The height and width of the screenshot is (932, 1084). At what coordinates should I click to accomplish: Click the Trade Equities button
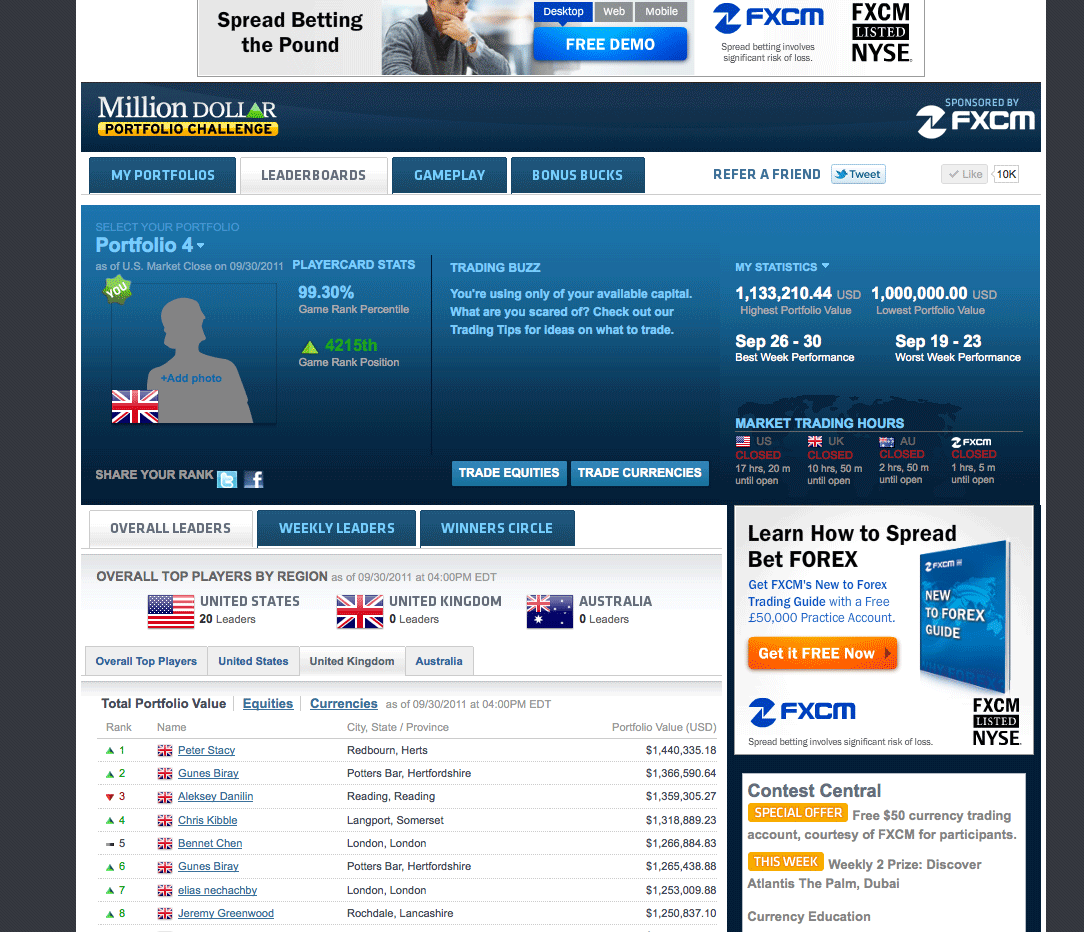pos(510,473)
